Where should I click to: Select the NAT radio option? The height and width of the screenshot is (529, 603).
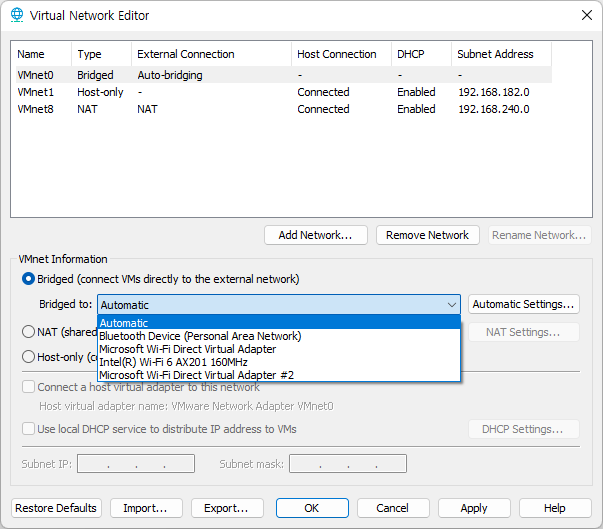28,331
